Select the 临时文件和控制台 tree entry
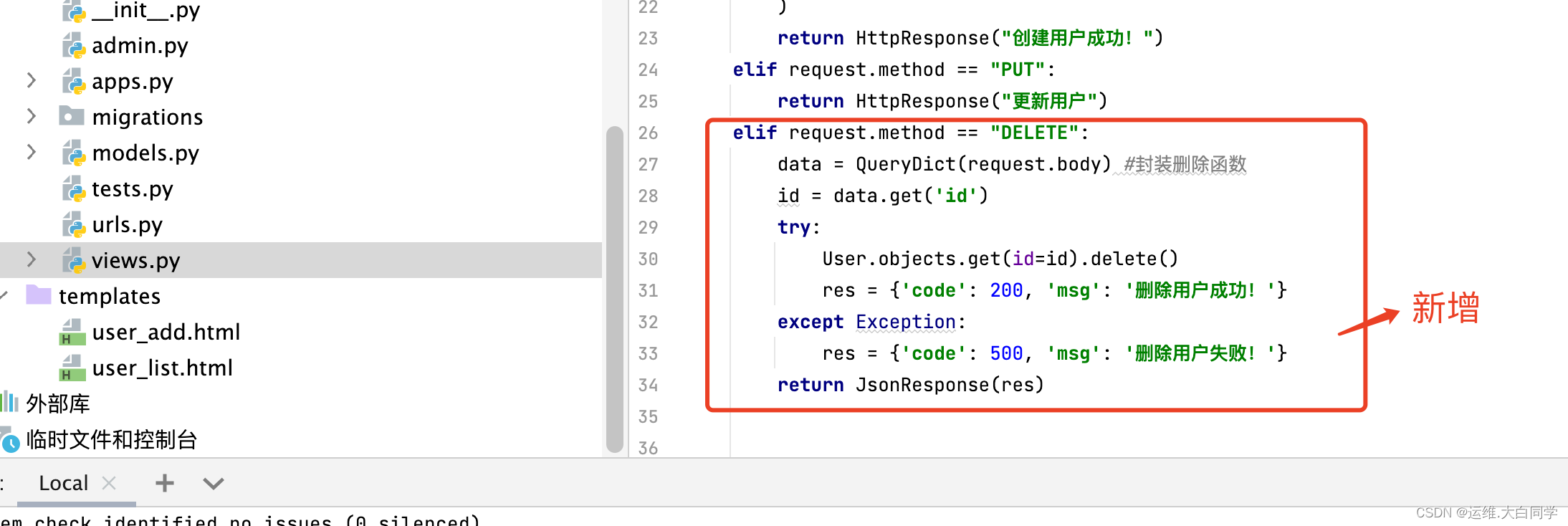Viewport: 1568px width, 526px height. click(x=112, y=439)
